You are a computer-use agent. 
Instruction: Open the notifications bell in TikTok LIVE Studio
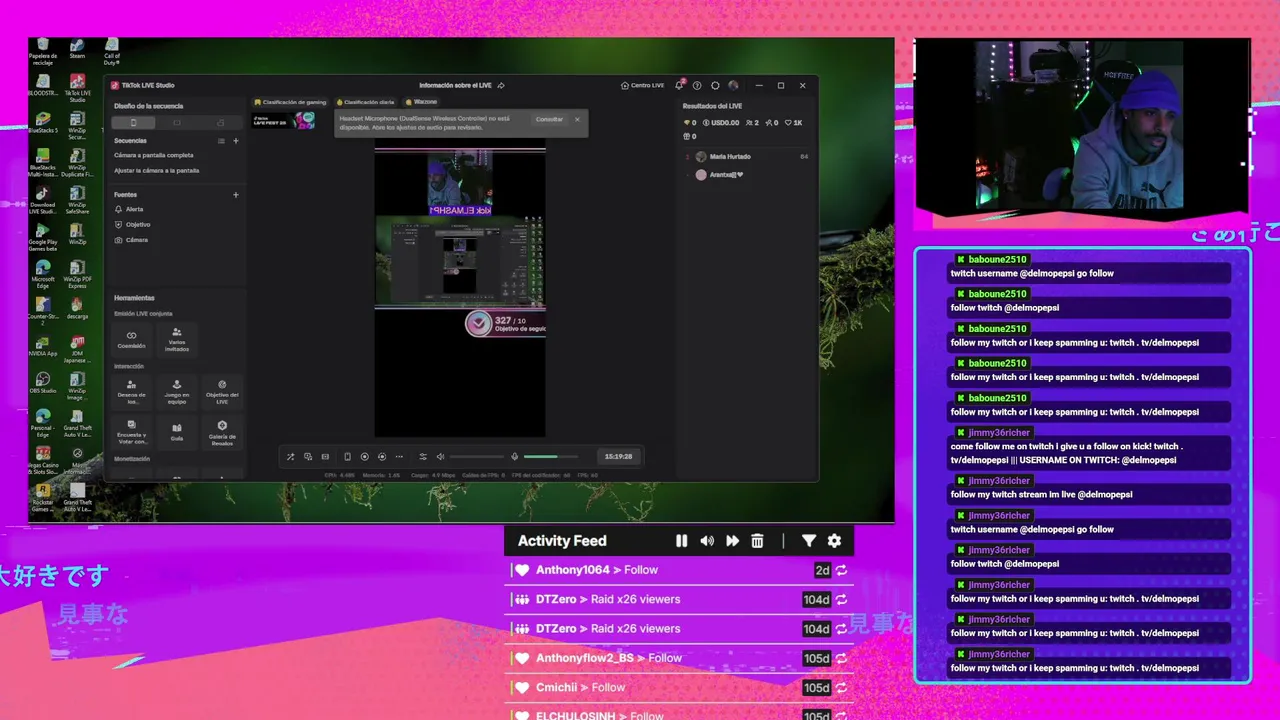(679, 85)
